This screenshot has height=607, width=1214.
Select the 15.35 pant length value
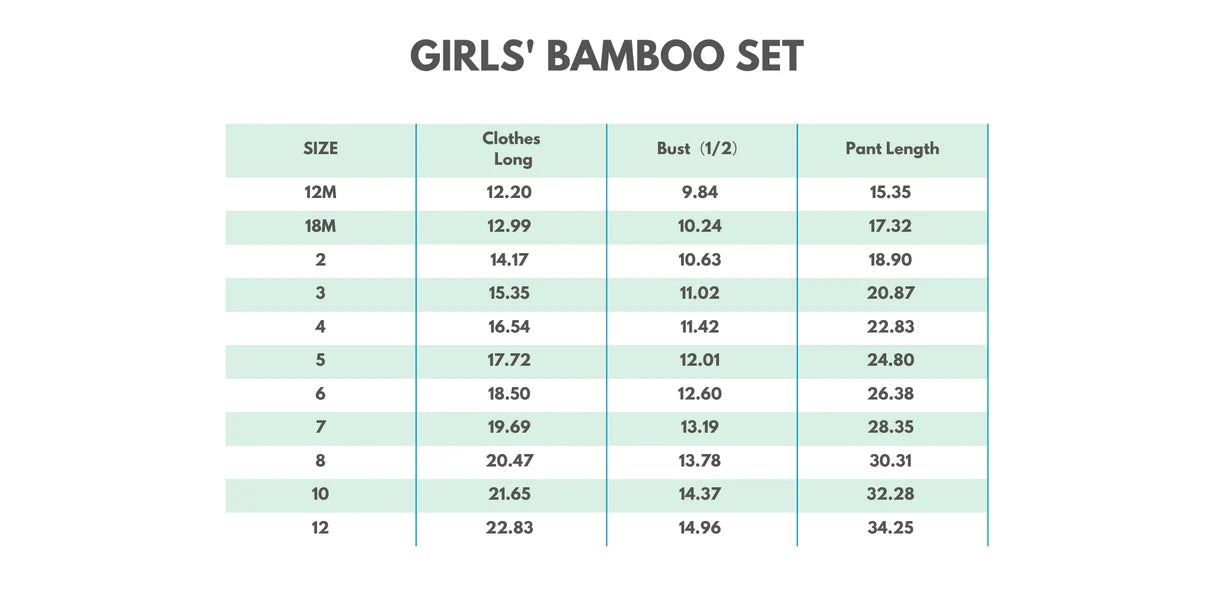(890, 193)
